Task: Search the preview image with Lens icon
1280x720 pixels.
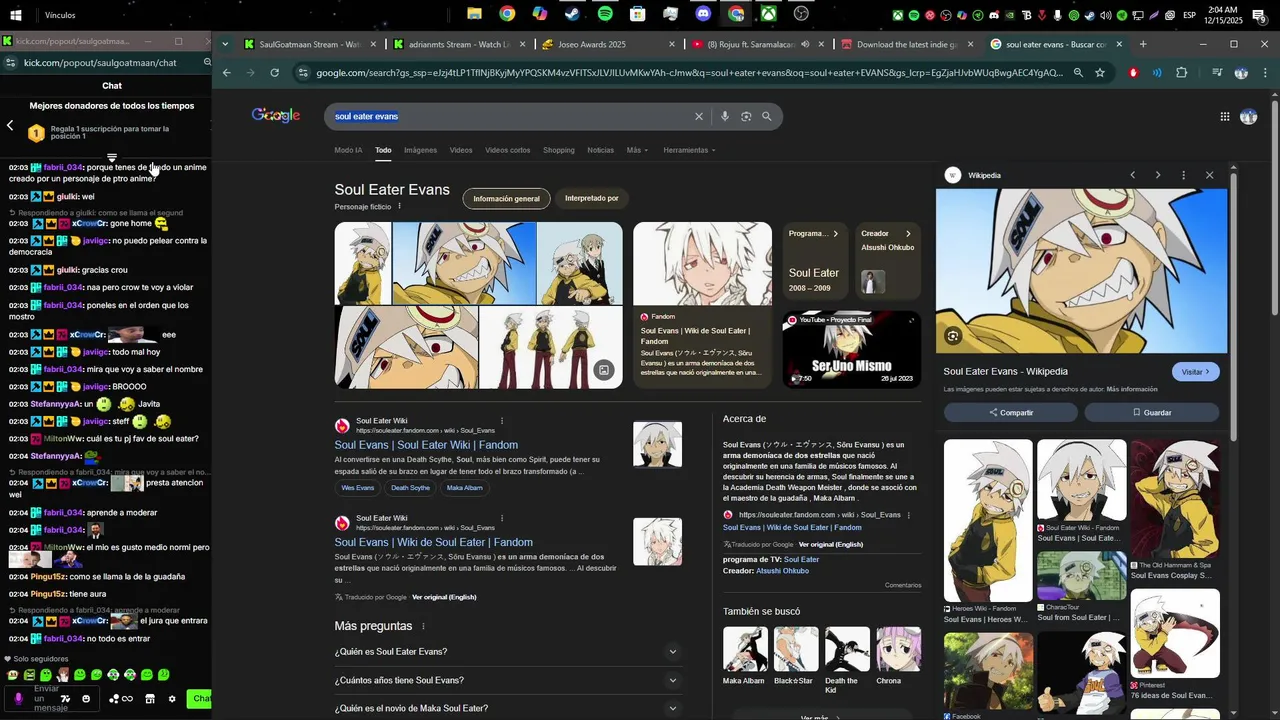Action: click(x=953, y=337)
